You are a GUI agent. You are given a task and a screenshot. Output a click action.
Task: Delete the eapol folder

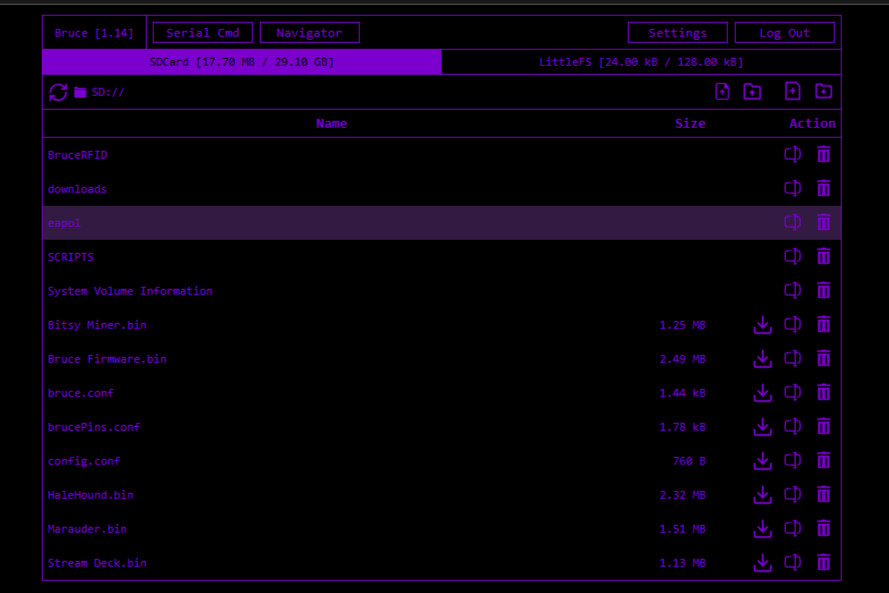(823, 222)
